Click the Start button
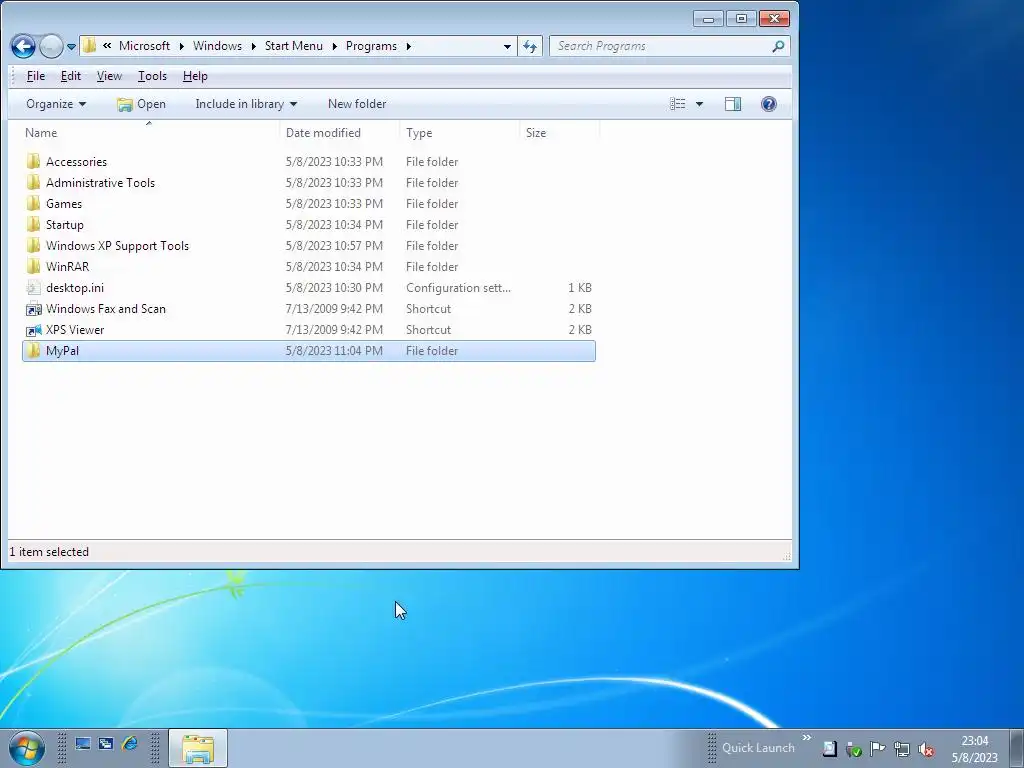 coord(27,748)
